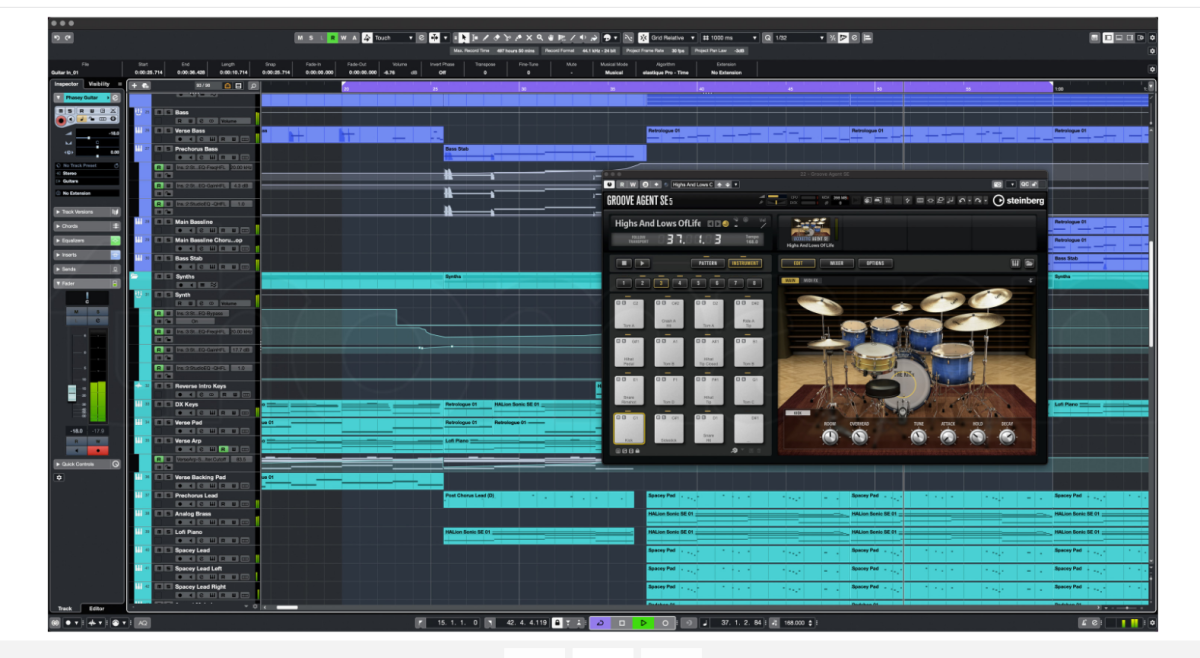Viewport: 1200px width, 658px height.
Task: Select the Bass Stab clip on Prechorus Bass
Action: point(545,153)
